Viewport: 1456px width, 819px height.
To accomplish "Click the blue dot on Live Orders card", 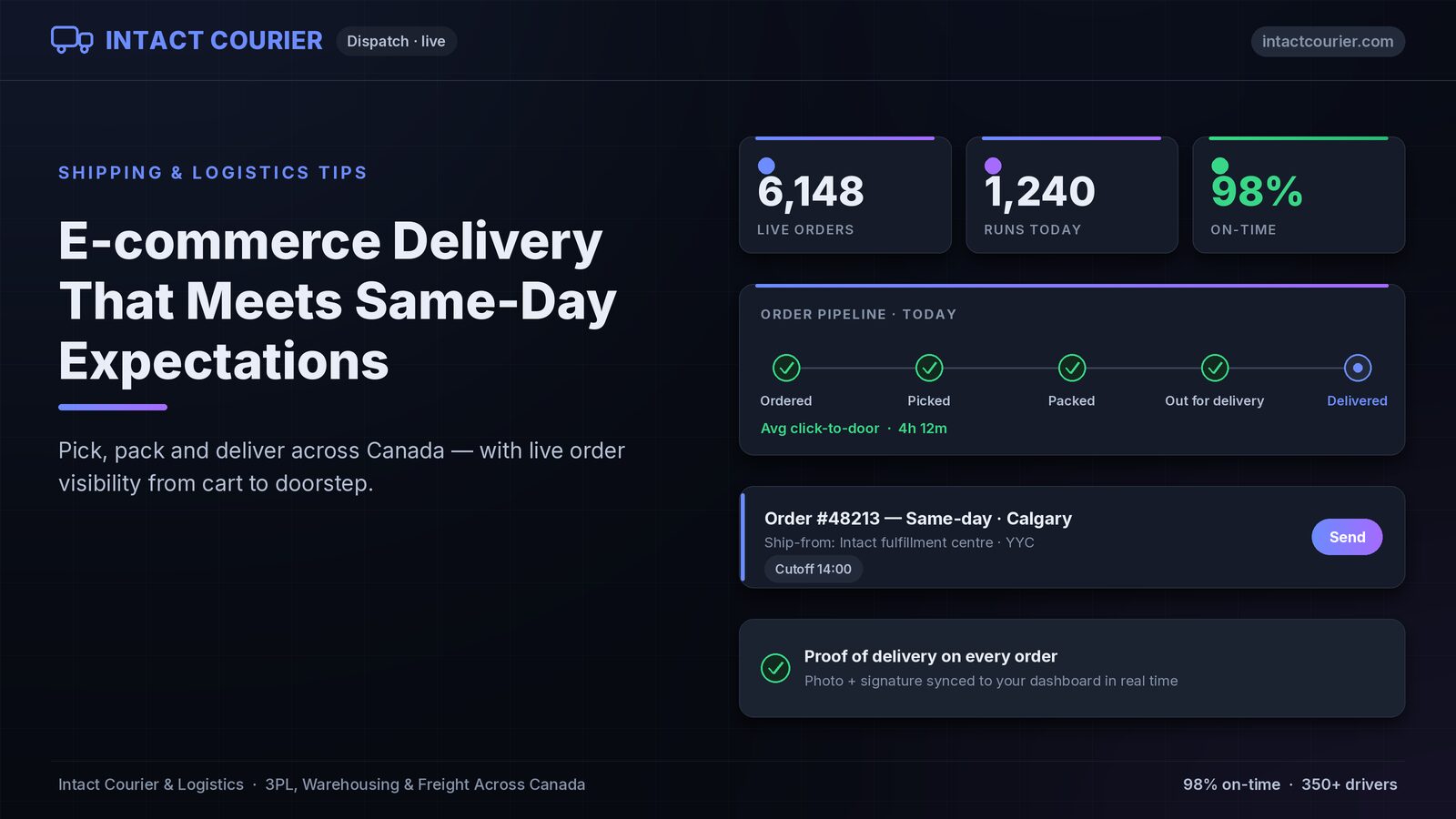I will [766, 166].
